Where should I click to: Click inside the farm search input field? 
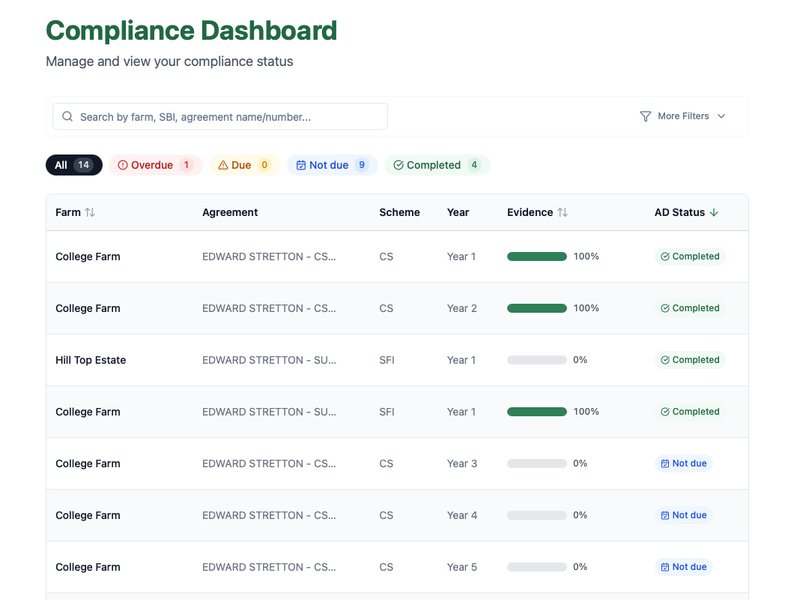(220, 116)
